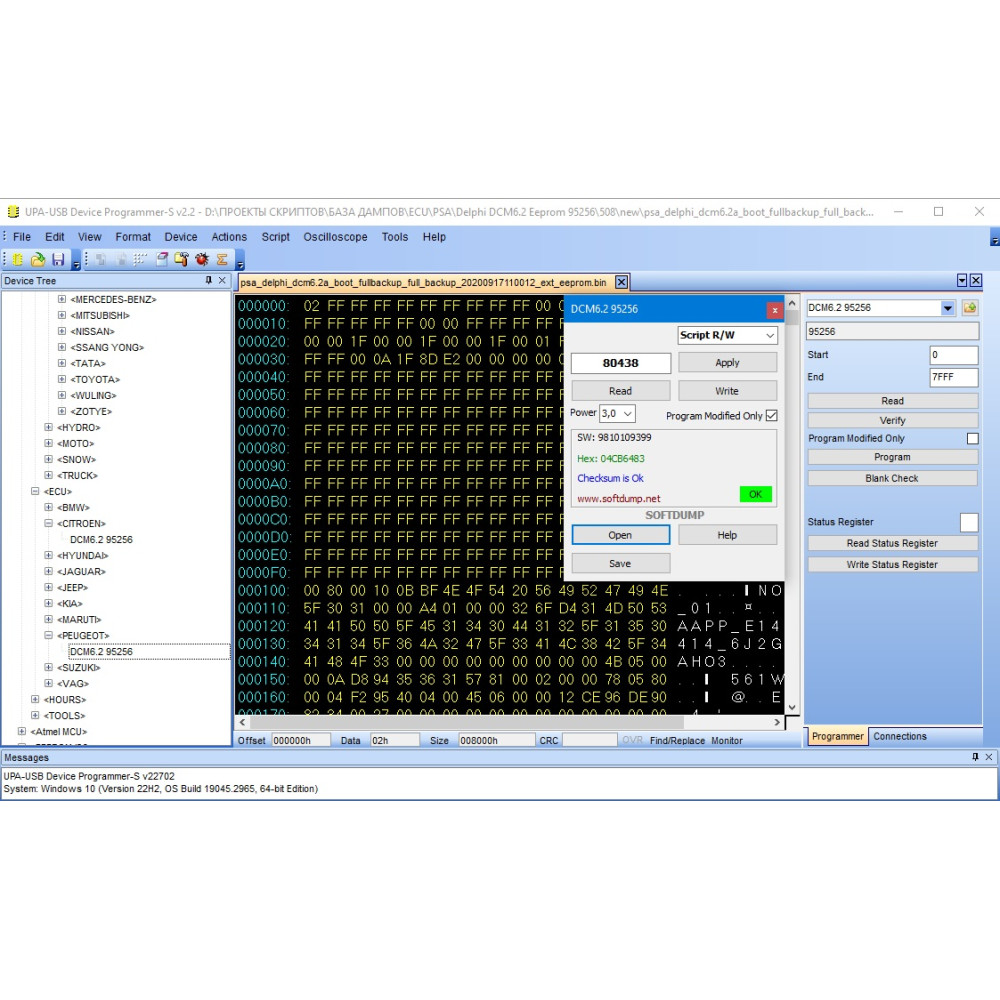Viewport: 1000px width, 1000px height.
Task: Open the Programmer panel dropdown arrow button
Action: [x=962, y=281]
